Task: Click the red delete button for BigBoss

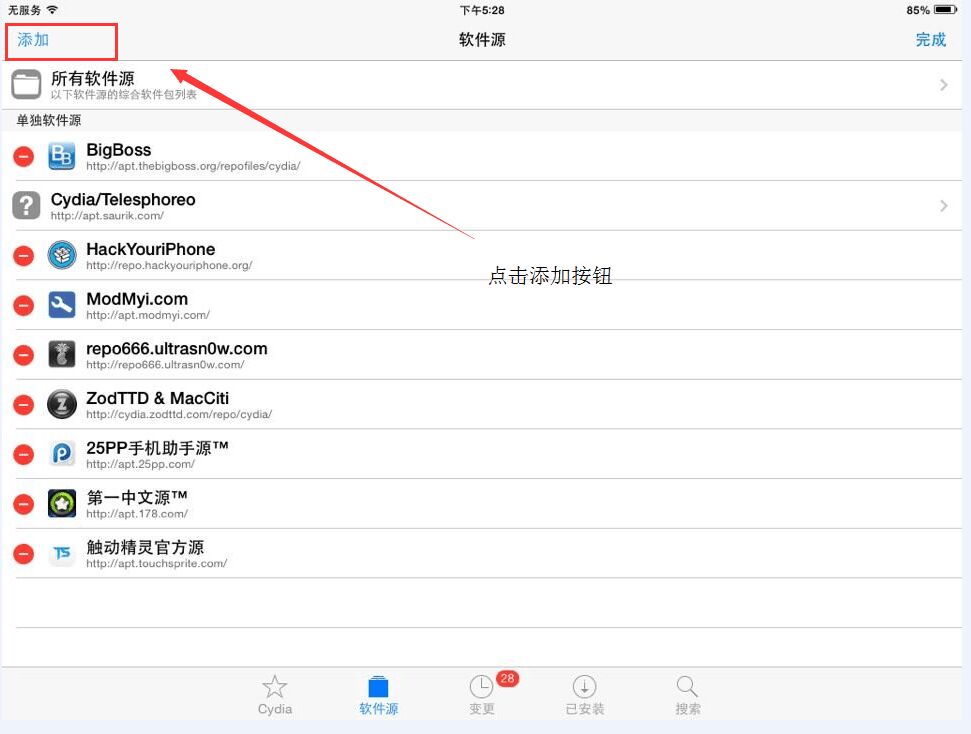Action: (24, 156)
